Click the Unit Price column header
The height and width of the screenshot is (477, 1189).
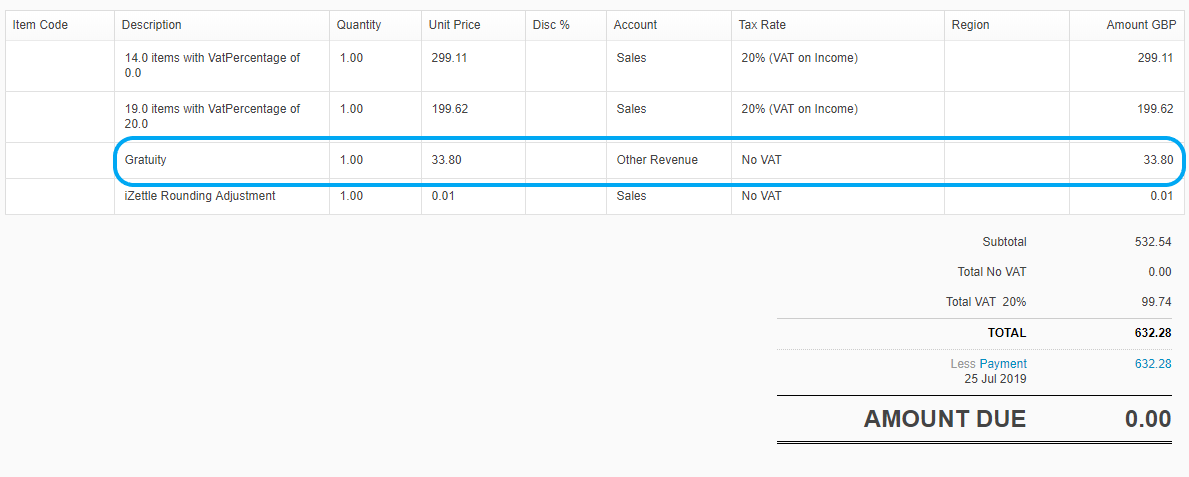(x=455, y=25)
